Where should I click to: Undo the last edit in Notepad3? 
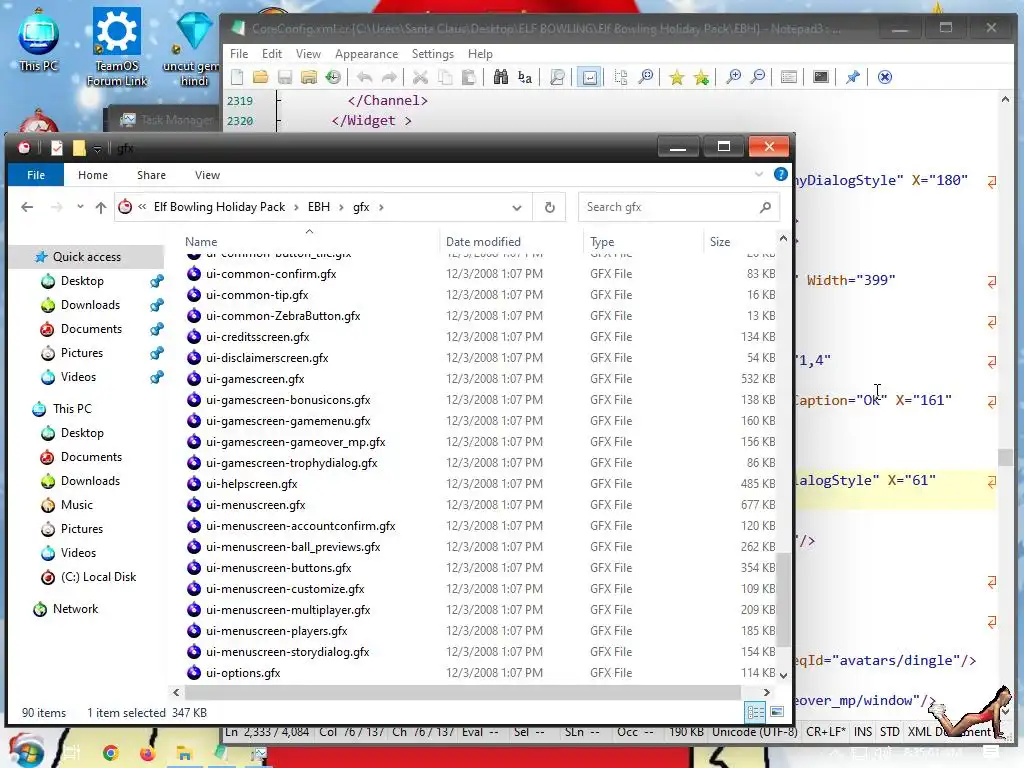(x=364, y=77)
